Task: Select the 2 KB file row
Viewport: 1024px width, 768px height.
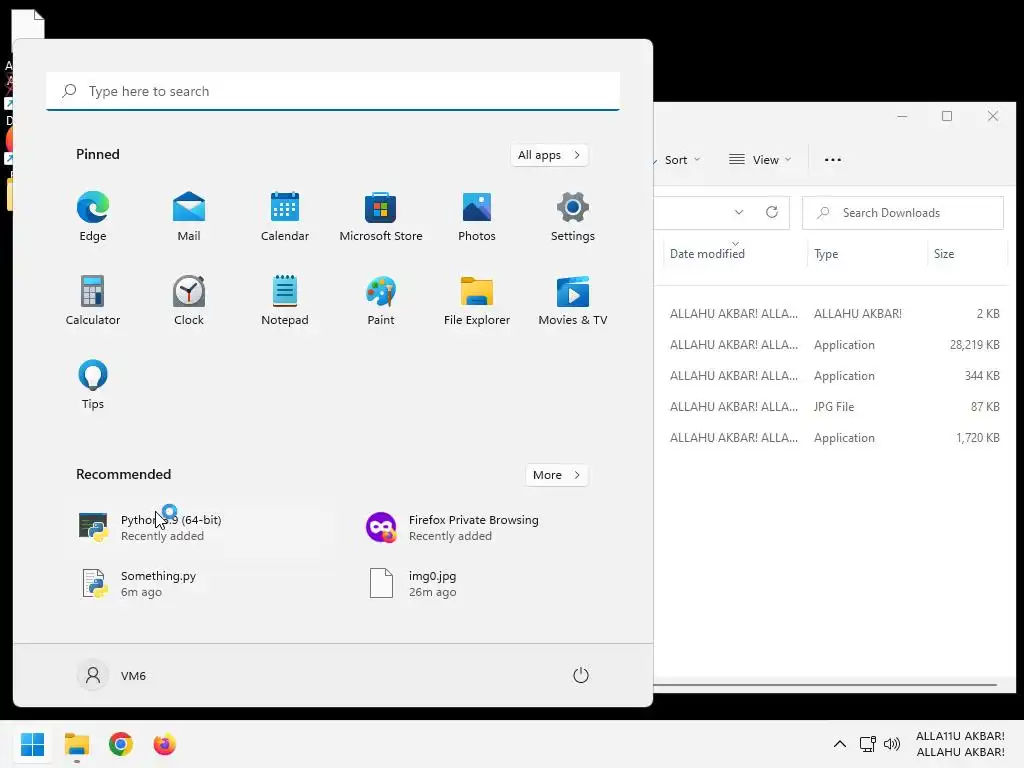Action: [x=833, y=313]
